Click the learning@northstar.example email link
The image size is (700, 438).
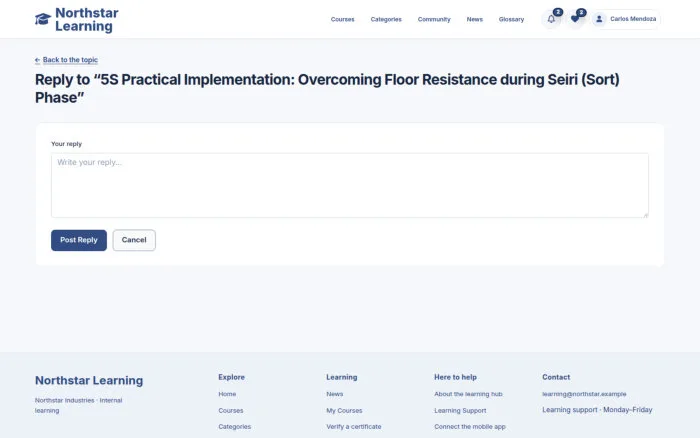click(584, 394)
